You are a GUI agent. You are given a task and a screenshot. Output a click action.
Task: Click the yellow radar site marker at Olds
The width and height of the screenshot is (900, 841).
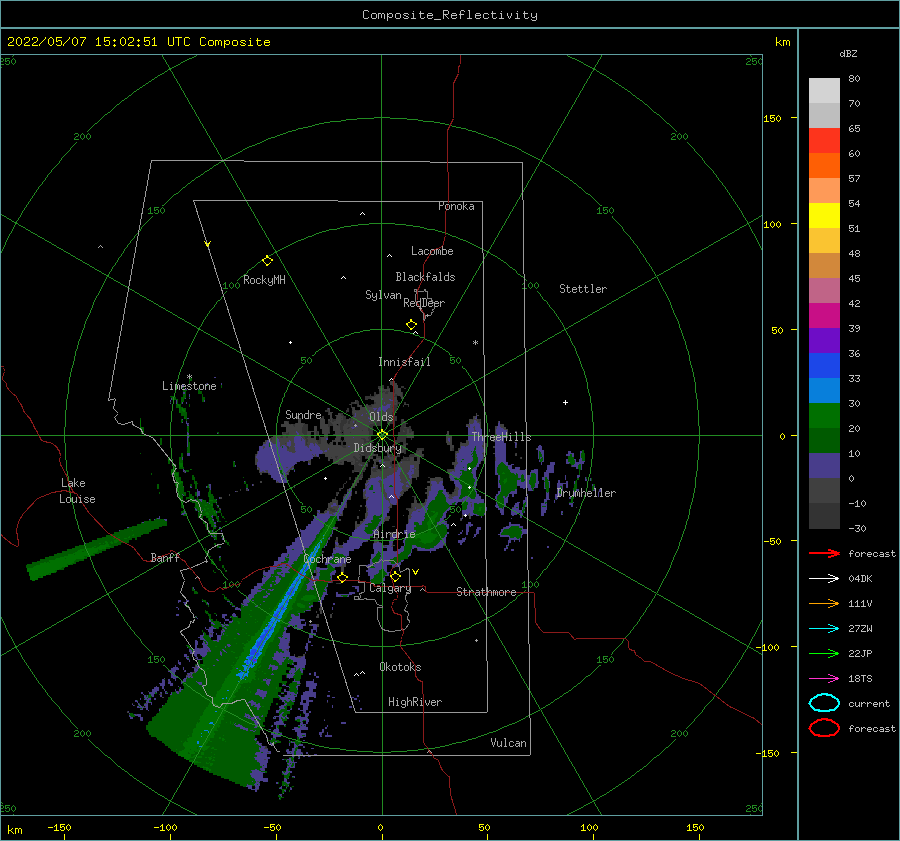(382, 435)
